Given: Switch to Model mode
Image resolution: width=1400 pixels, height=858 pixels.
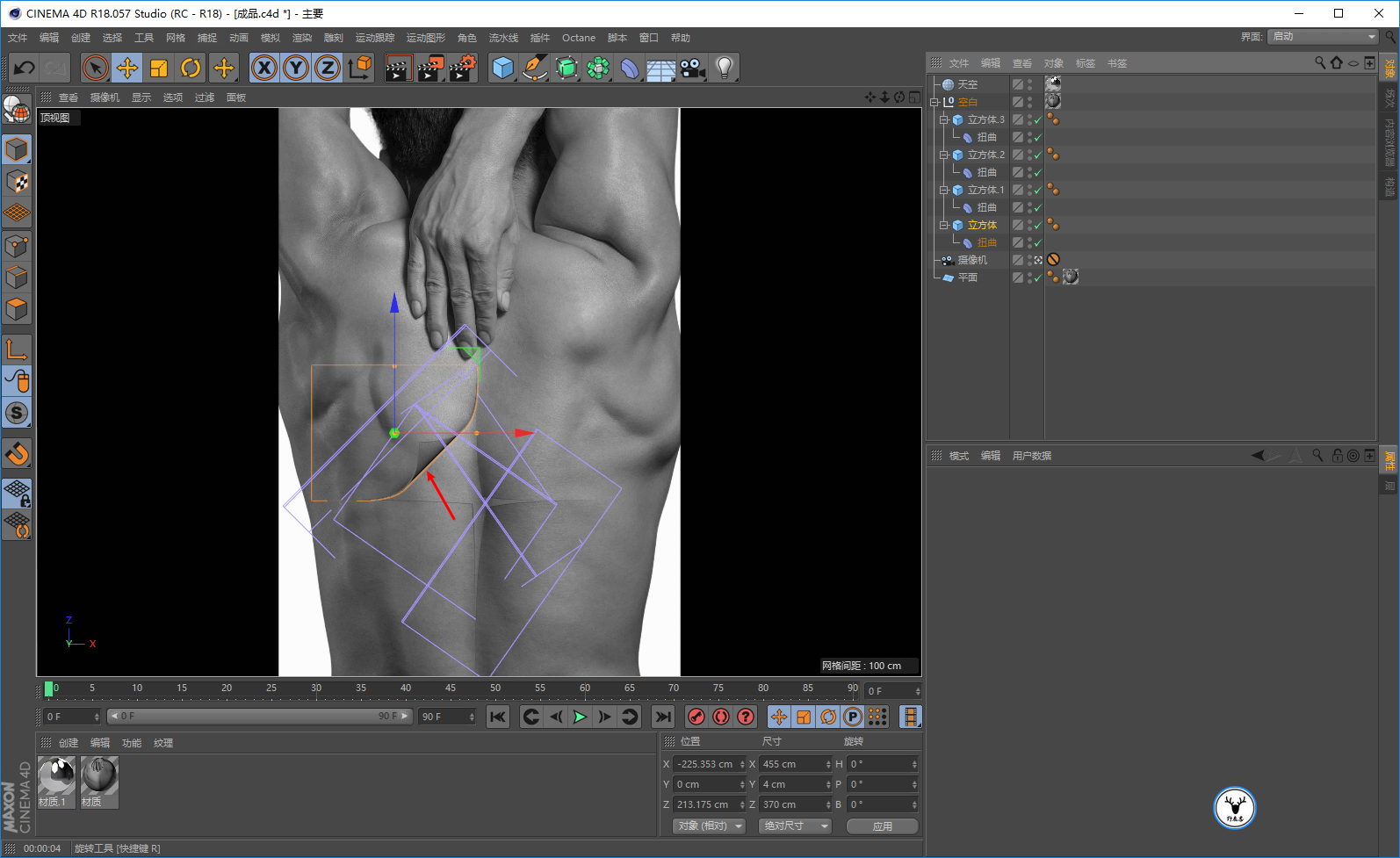Looking at the screenshot, I should [x=17, y=149].
